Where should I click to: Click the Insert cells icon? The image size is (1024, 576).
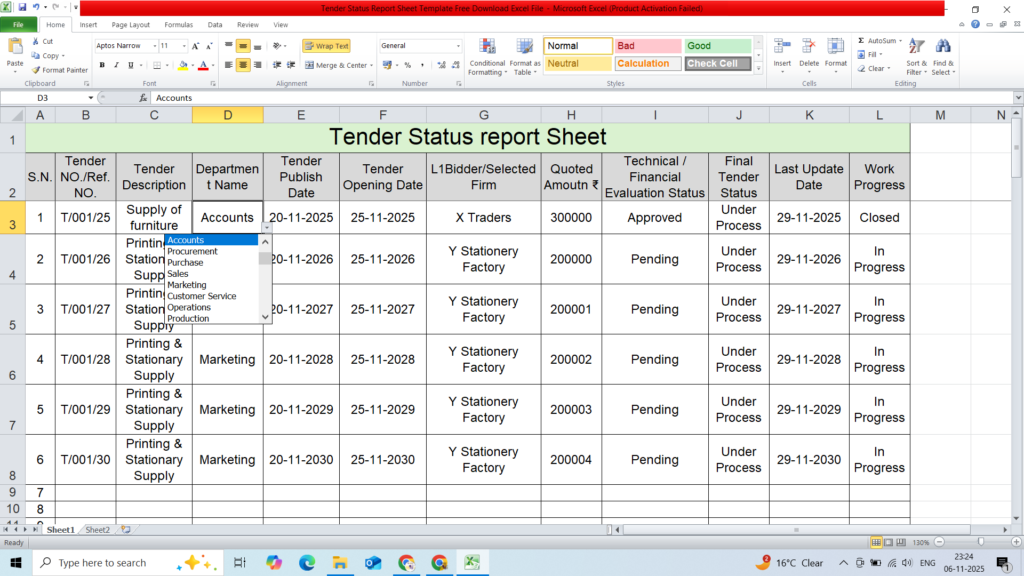point(782,47)
